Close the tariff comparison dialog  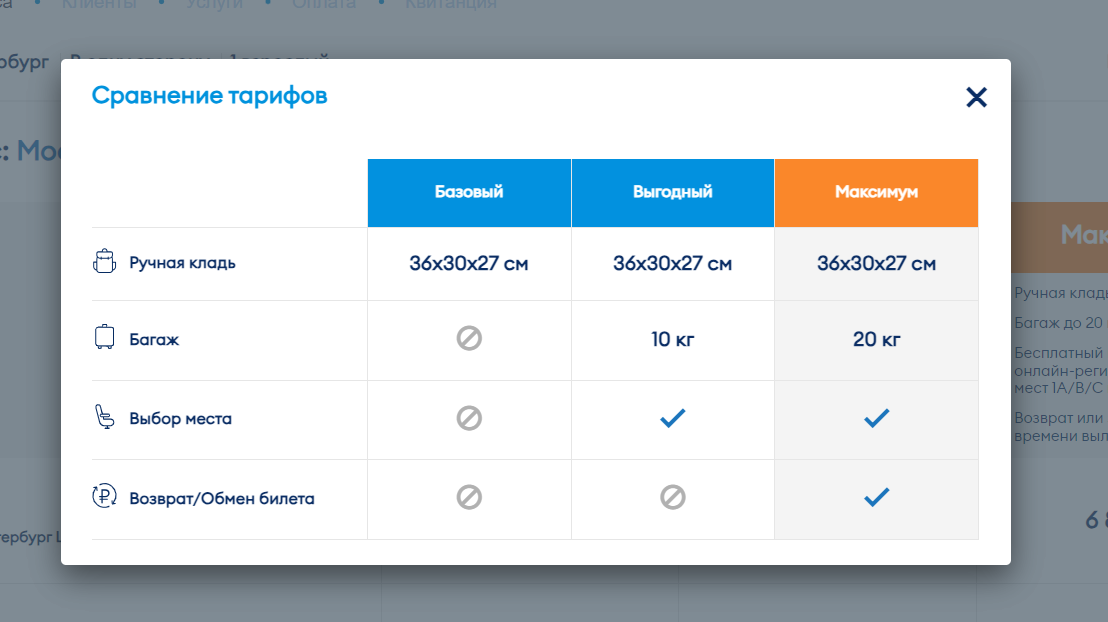pos(976,97)
